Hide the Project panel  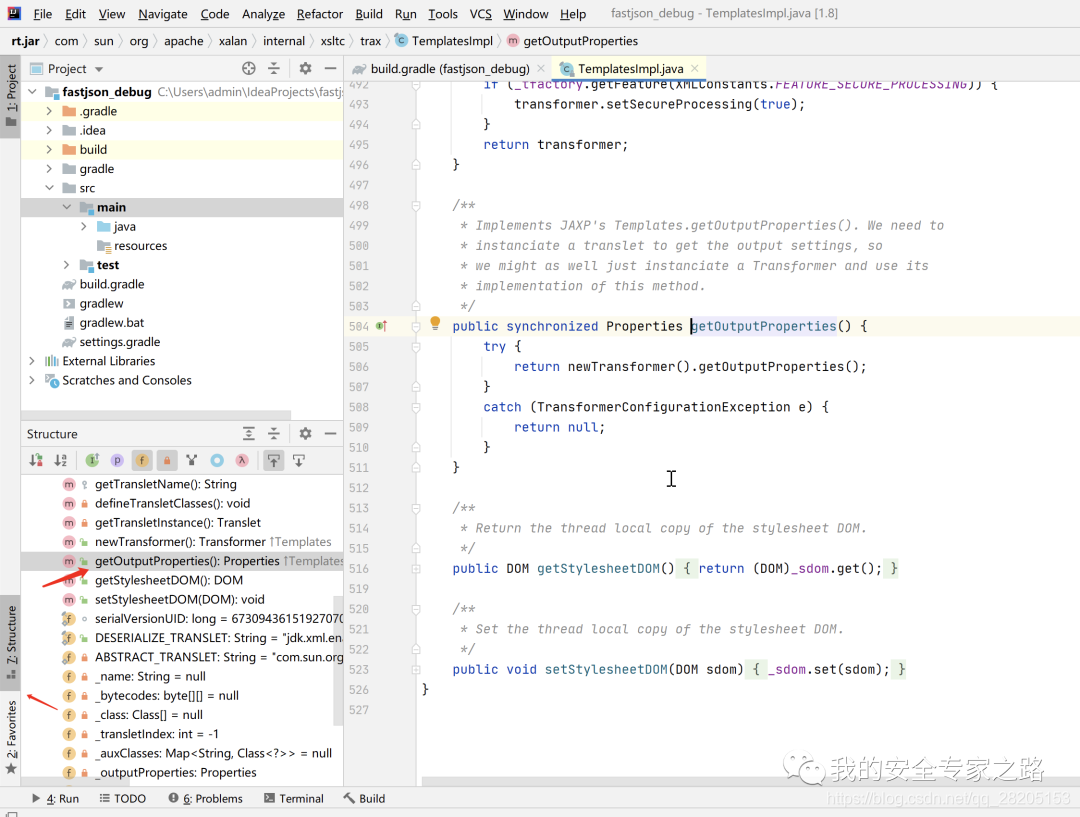(x=331, y=68)
